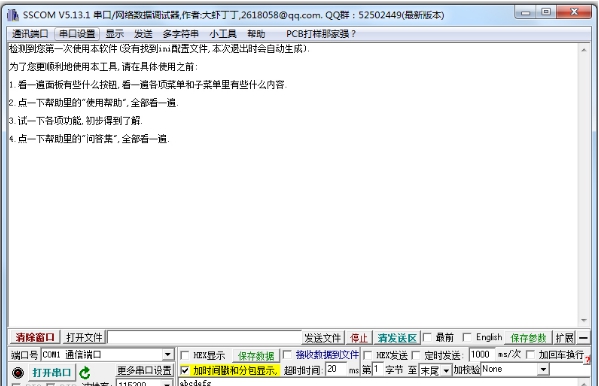
Task: Uncheck the 加时间戳和分包显示 checkbox
Action: pos(185,370)
